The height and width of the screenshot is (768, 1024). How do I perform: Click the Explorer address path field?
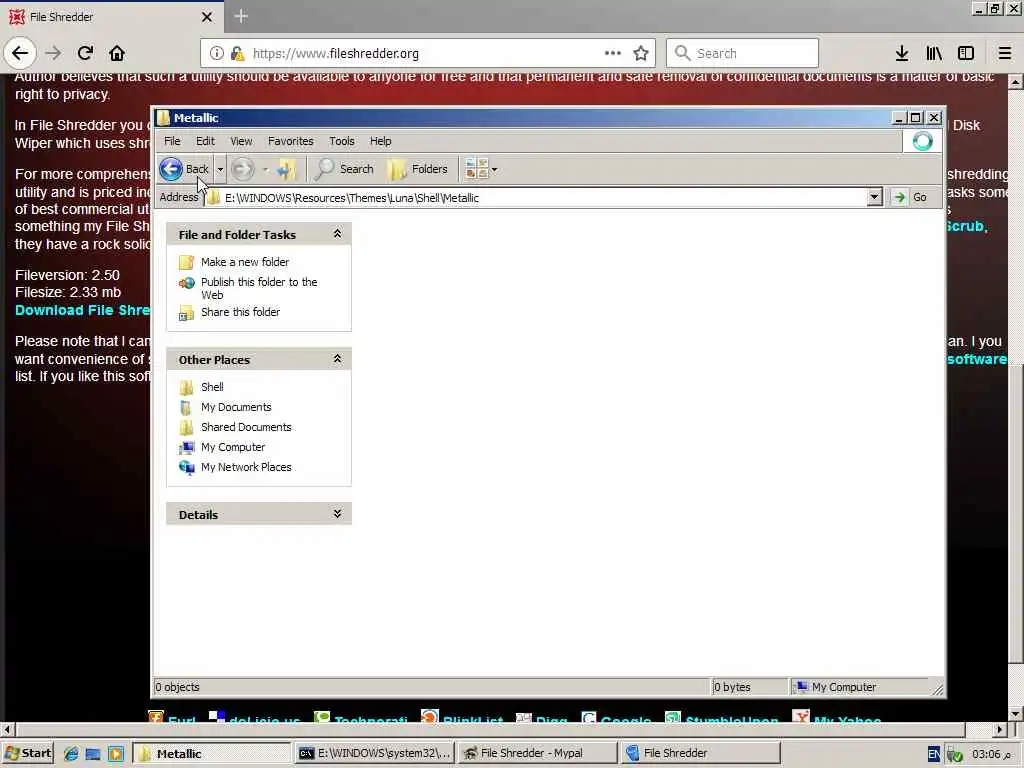point(542,198)
